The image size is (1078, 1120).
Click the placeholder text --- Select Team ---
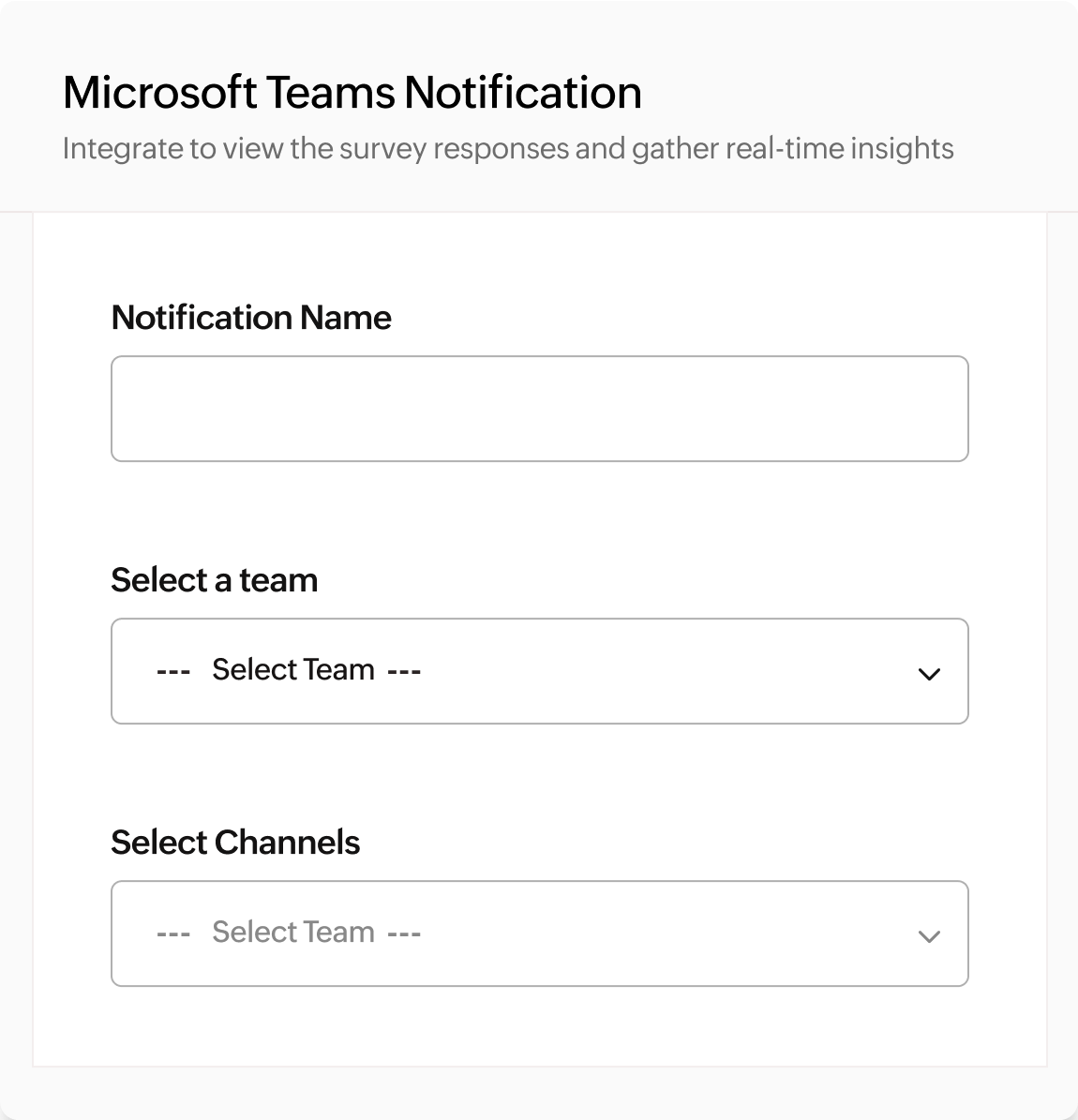pos(288,669)
